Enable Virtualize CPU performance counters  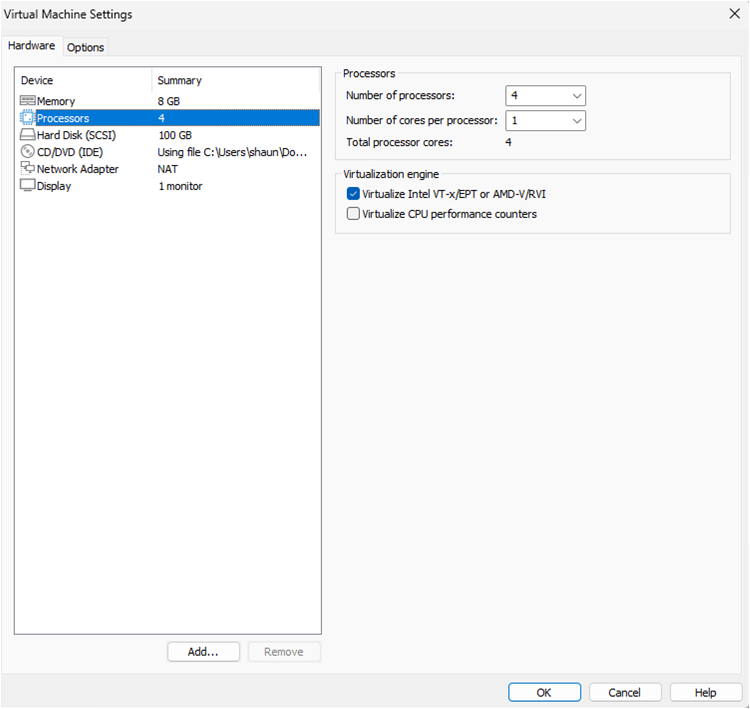tap(353, 214)
